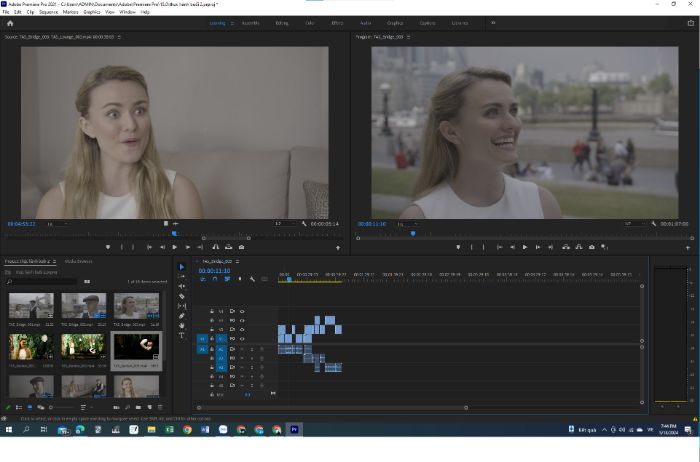Open the Project panel menu
Viewport: 700px width, 462px height.
(54, 261)
